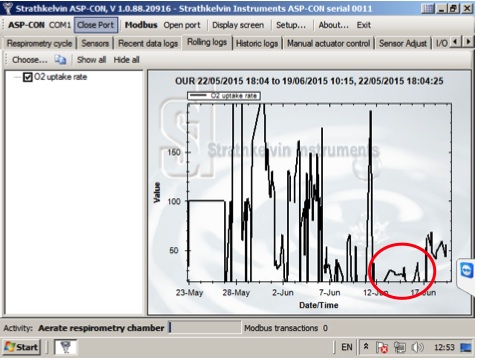Click Show all in the logs toolbar
Screen dimensions: 477x360
[x=91, y=60]
